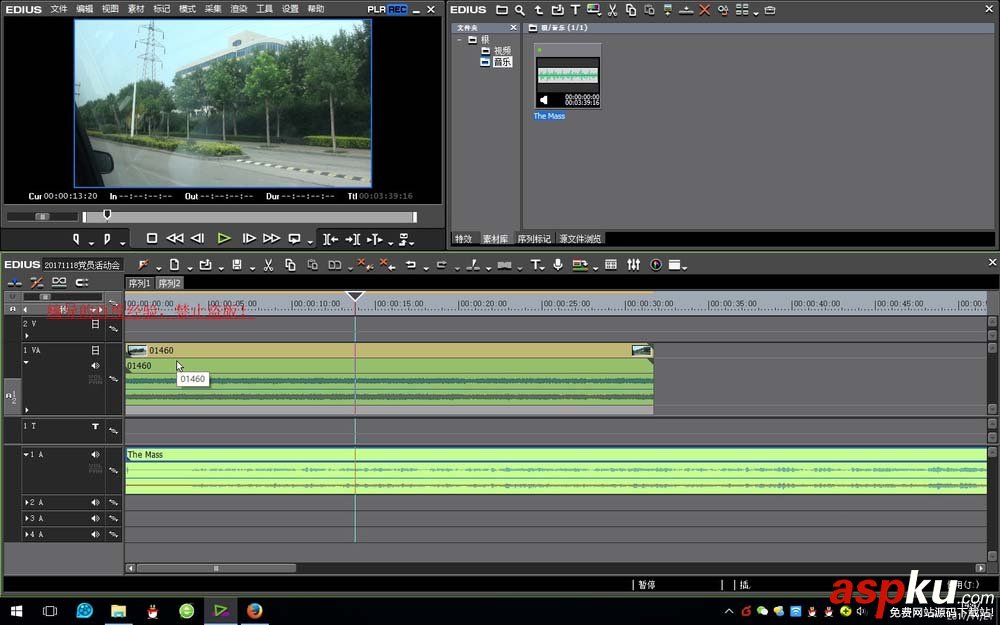
Task: Click the Rewind button in the player
Action: pos(175,239)
